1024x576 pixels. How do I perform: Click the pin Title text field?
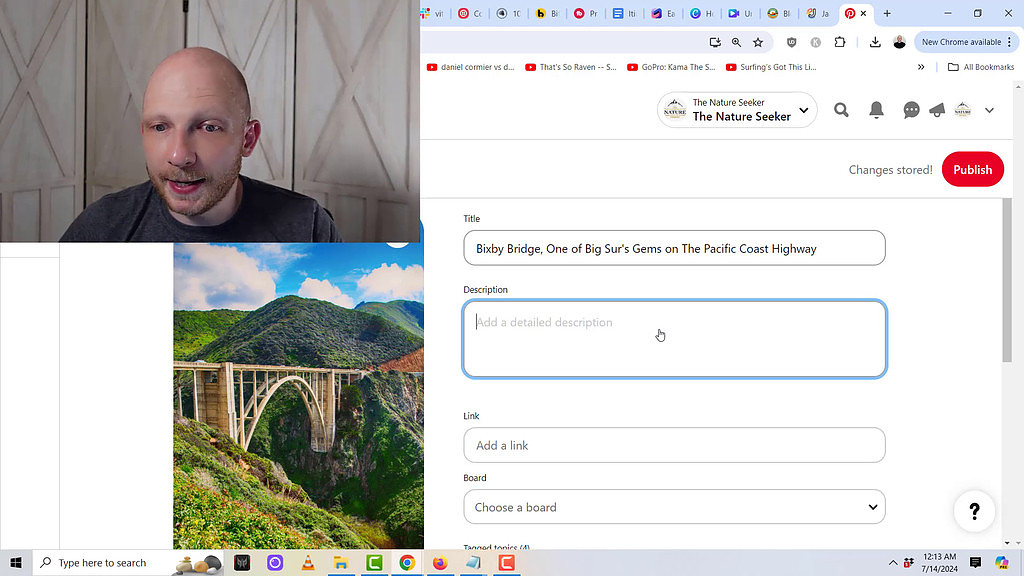tap(674, 248)
